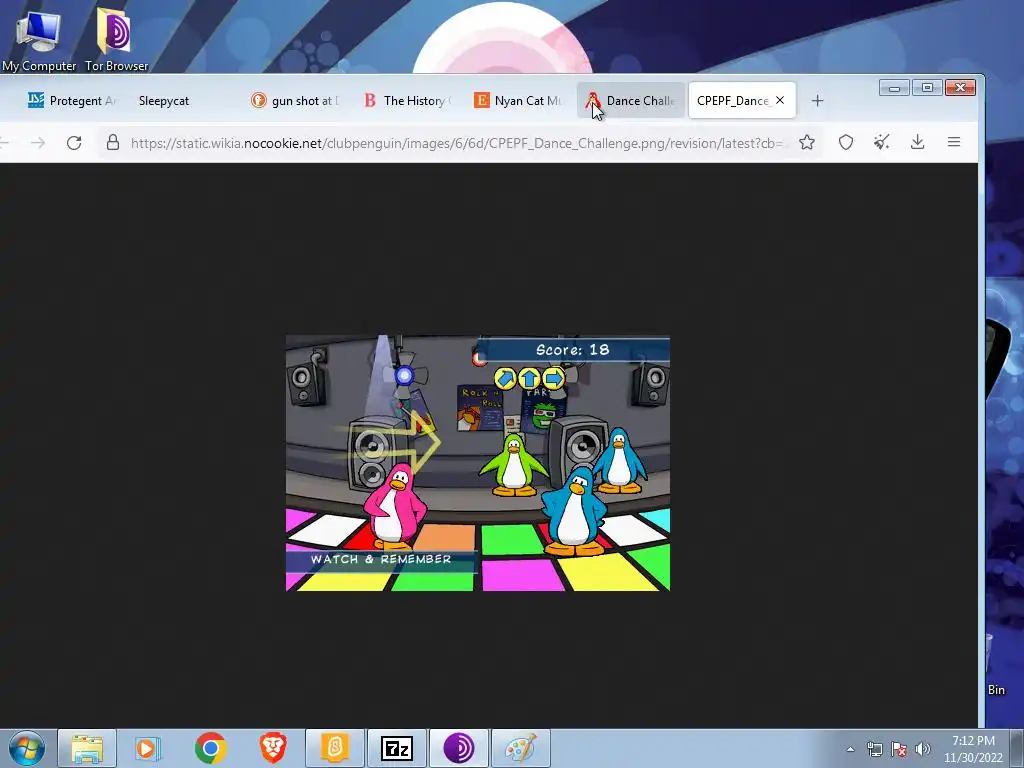
Task: Close the CPEPF_Dance tab
Action: (780, 100)
